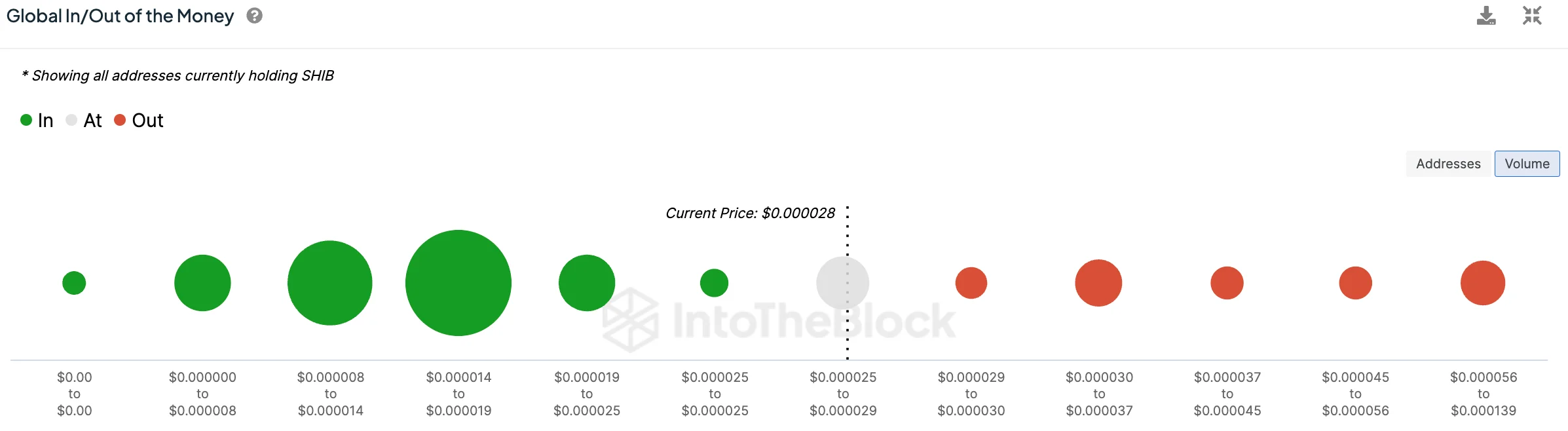Screen dimensions: 1568x431
Task: Toggle the Out legend series
Action: 147,121
